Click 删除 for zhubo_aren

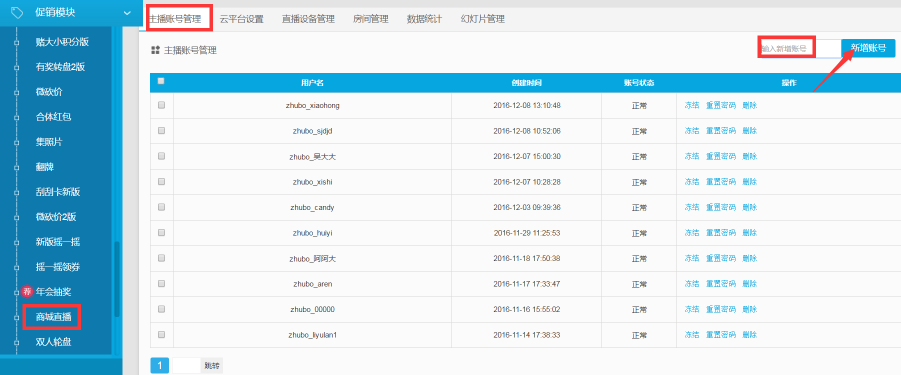[749, 284]
